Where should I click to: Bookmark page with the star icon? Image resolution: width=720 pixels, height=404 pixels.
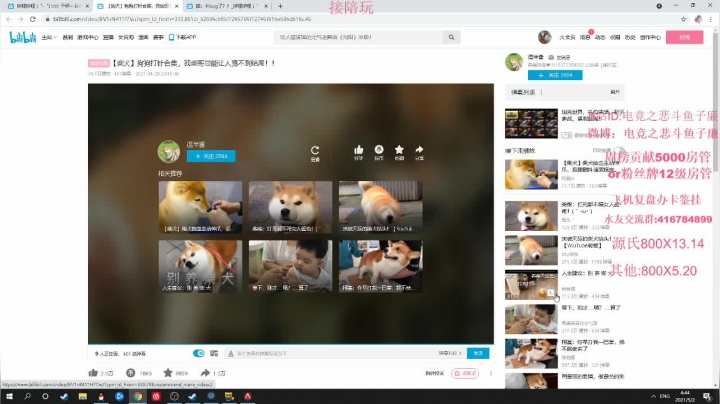[683, 19]
